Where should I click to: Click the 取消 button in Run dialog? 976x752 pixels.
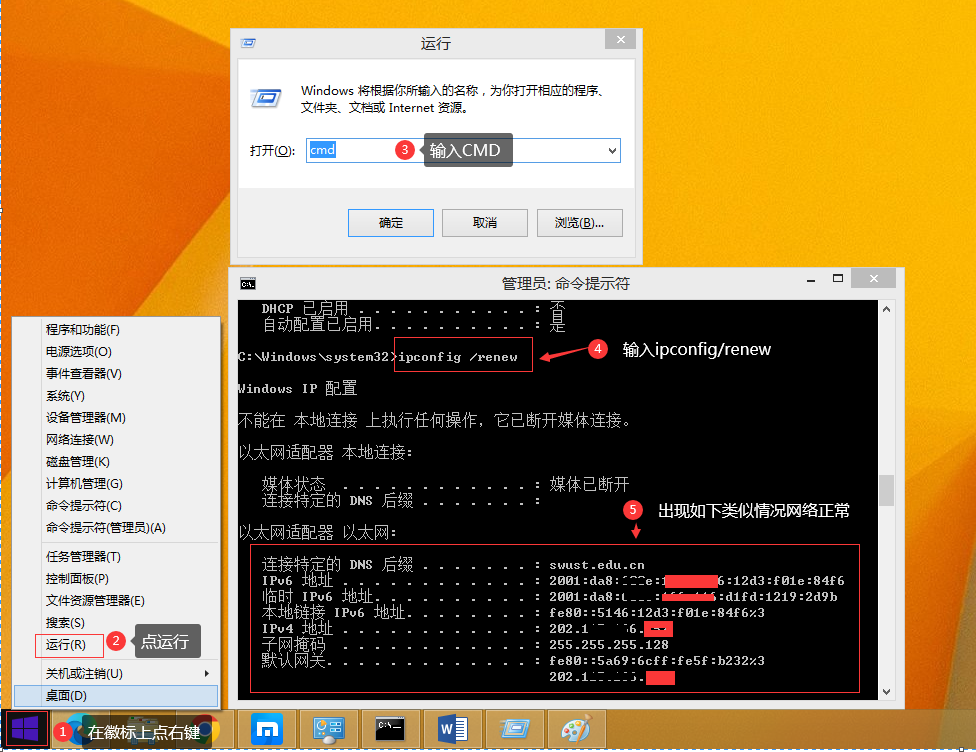click(x=485, y=223)
